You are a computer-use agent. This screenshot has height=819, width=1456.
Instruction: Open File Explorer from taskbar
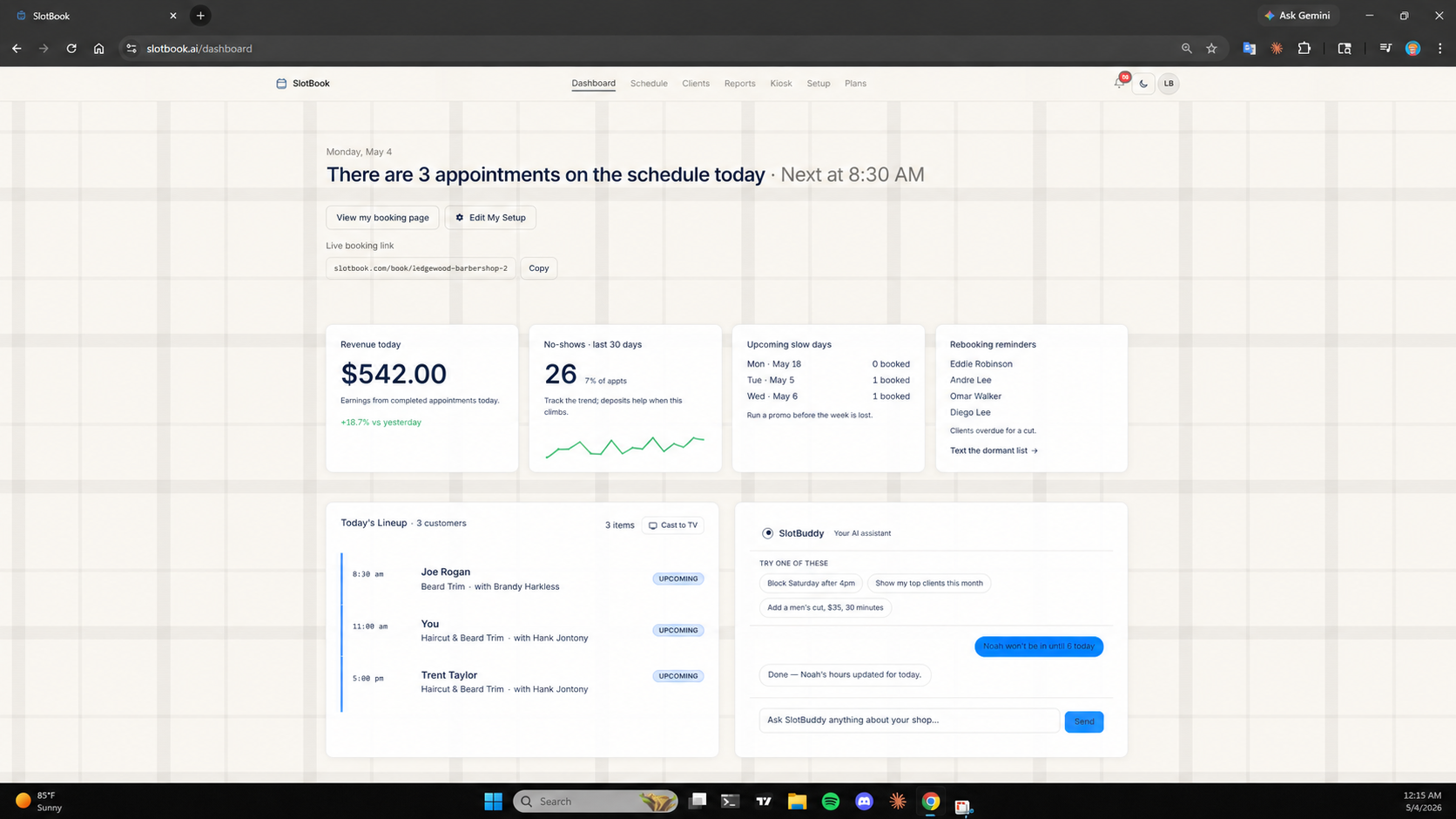pos(797,802)
